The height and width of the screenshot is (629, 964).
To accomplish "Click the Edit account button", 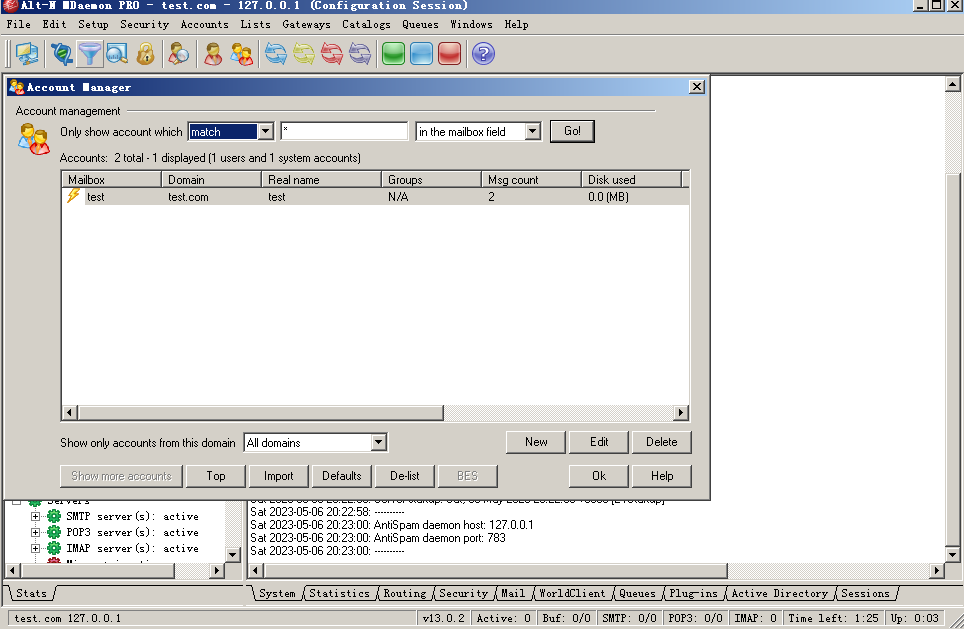I will point(599,442).
